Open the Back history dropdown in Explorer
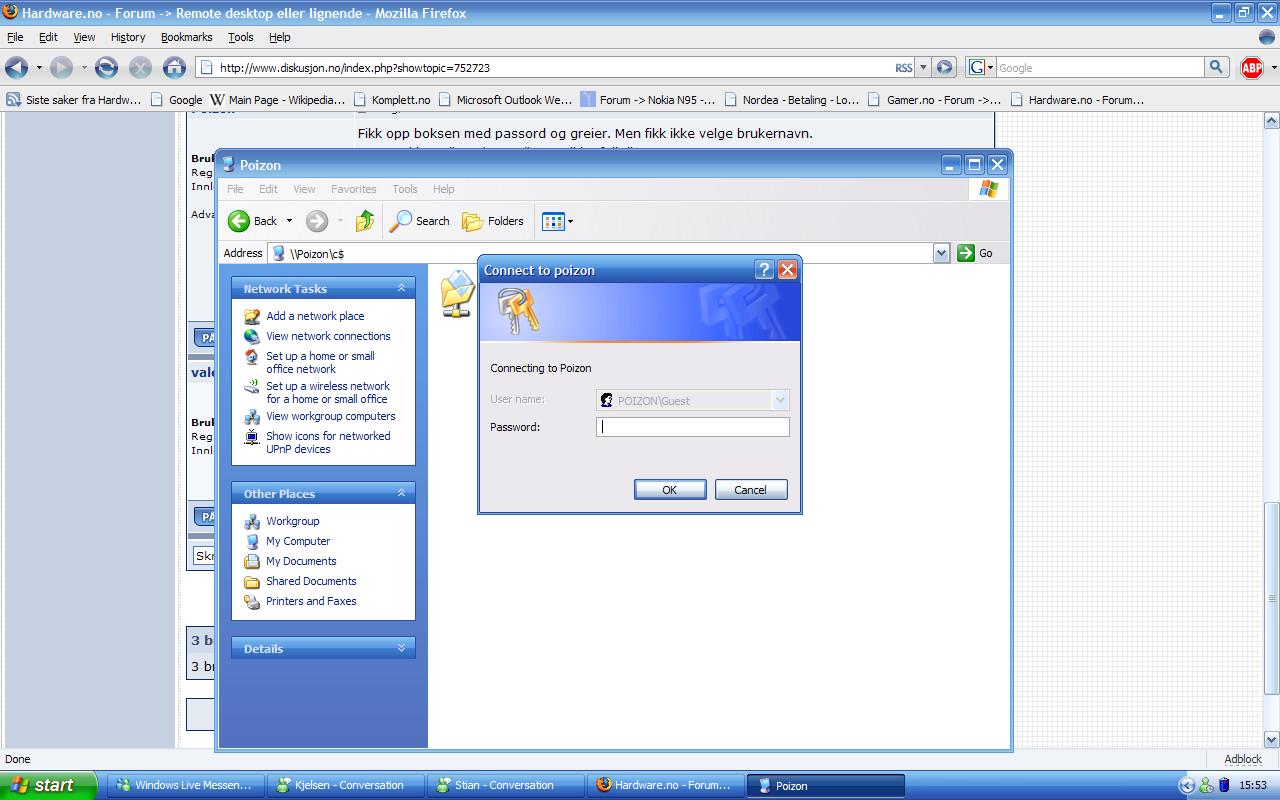This screenshot has width=1280, height=800. pyautogui.click(x=289, y=221)
